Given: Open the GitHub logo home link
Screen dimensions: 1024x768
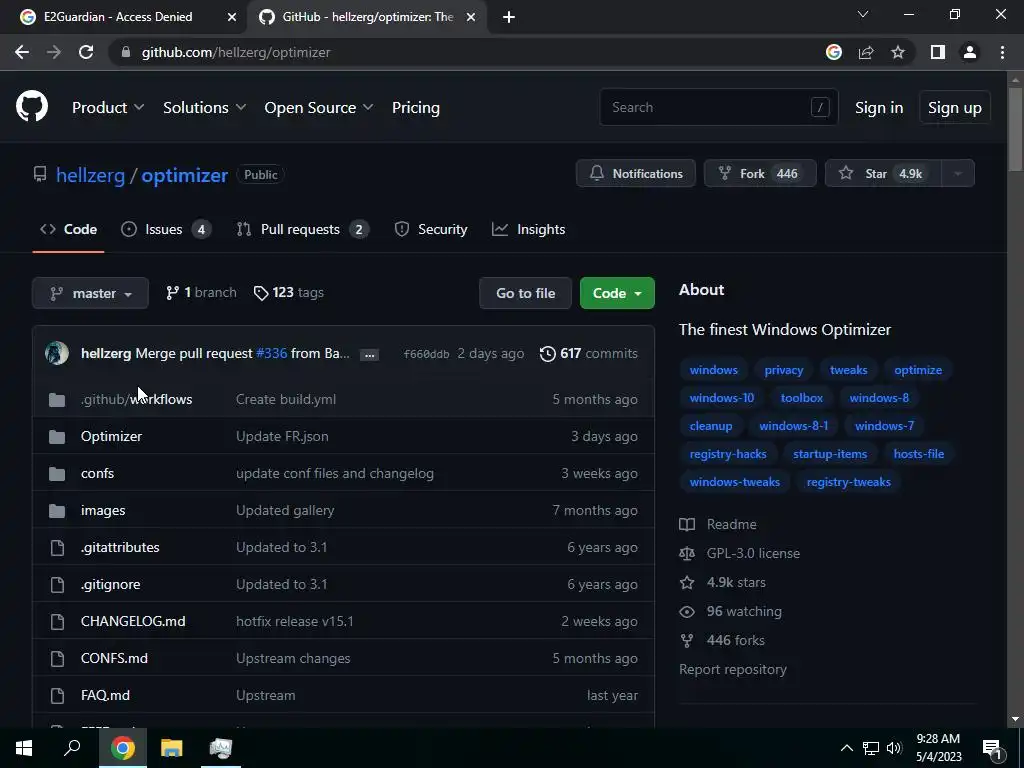Looking at the screenshot, I should click(x=32, y=107).
